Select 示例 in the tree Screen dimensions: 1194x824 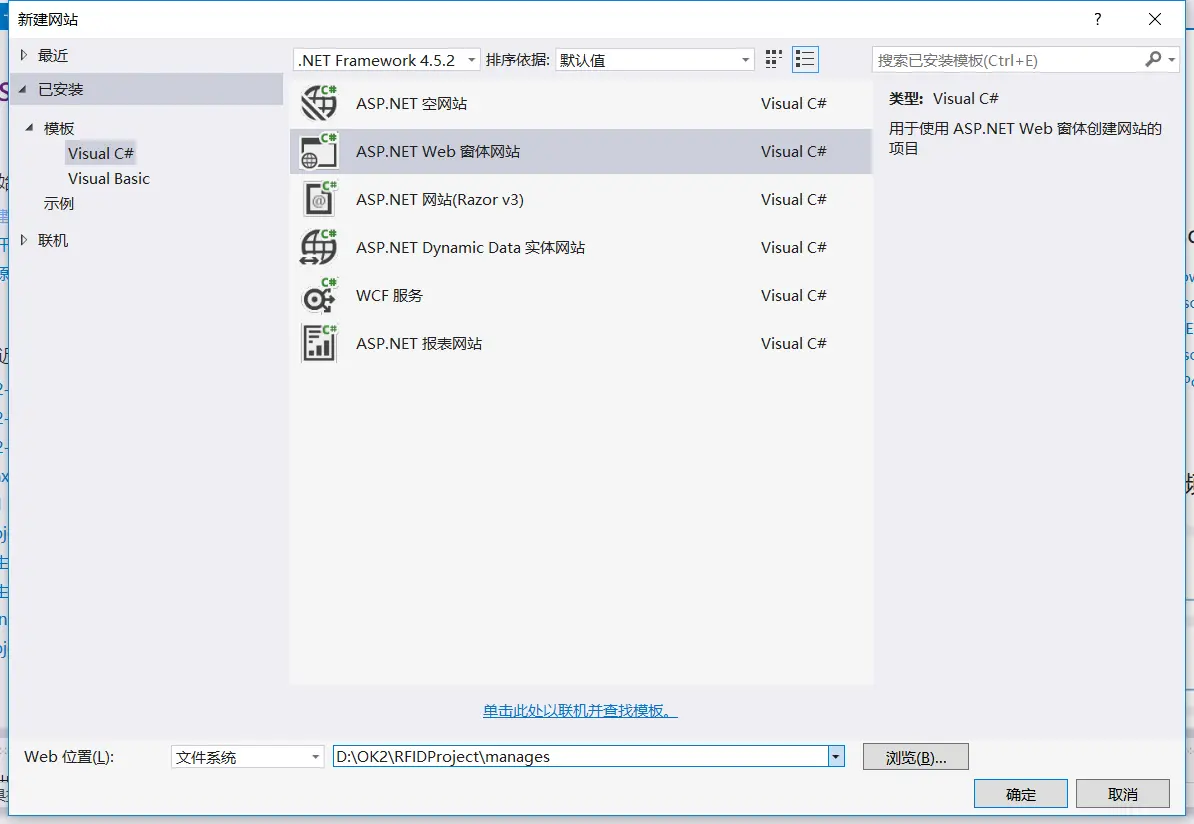coord(59,203)
